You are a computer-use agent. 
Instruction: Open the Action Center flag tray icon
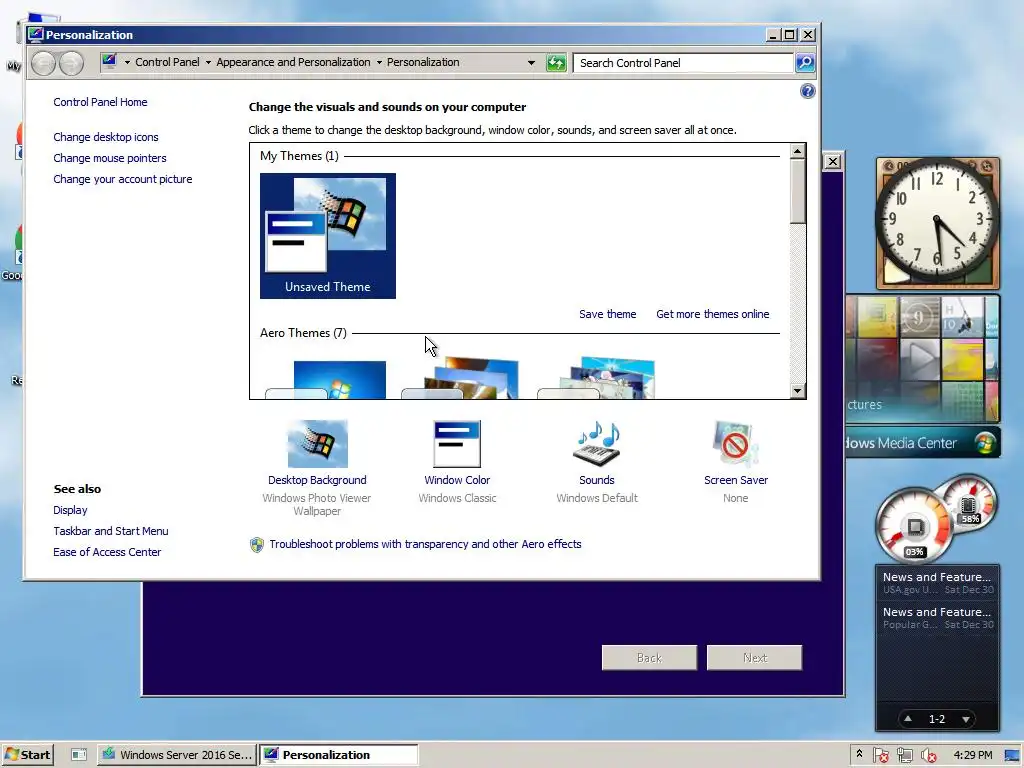(x=880, y=756)
